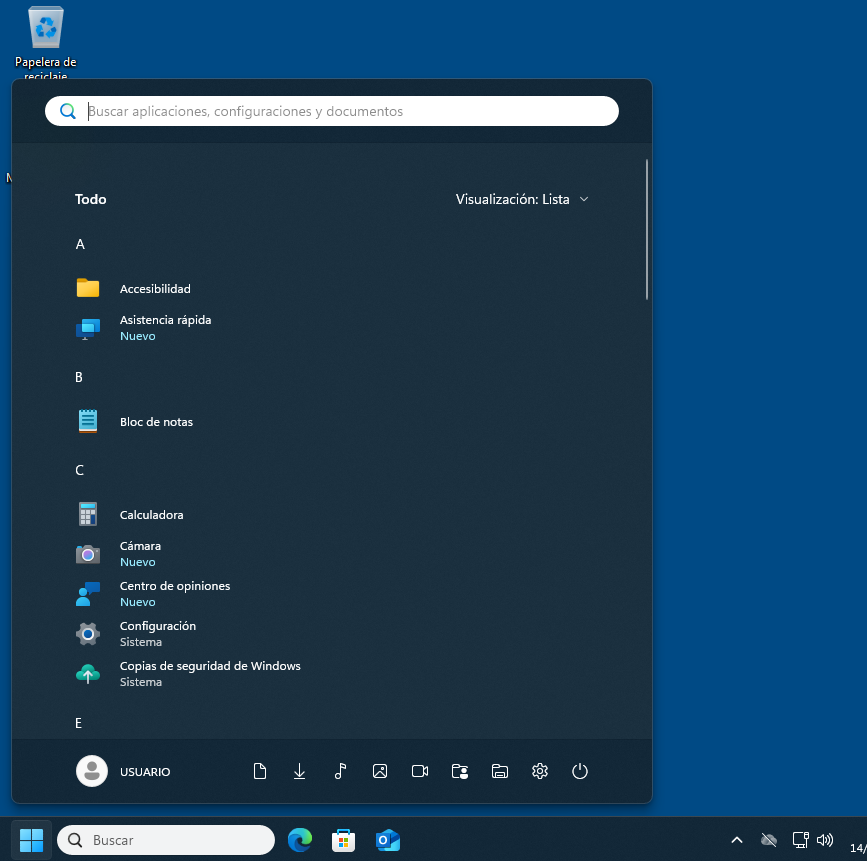Open the Downloads folder shortcut icon

(300, 771)
